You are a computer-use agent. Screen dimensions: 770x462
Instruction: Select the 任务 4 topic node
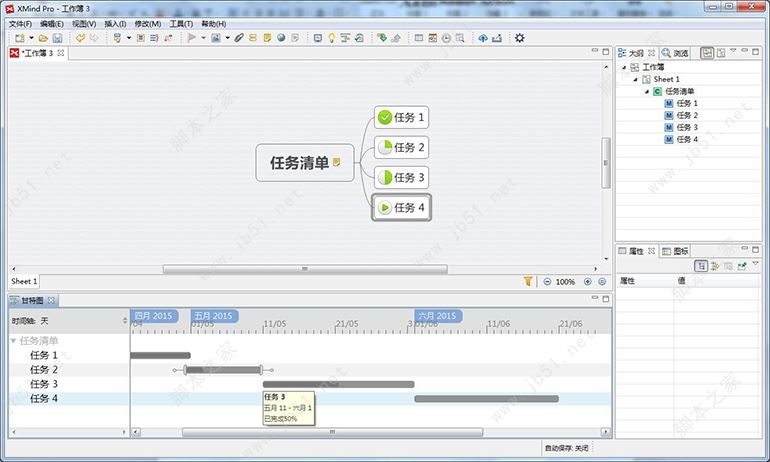pyautogui.click(x=401, y=207)
